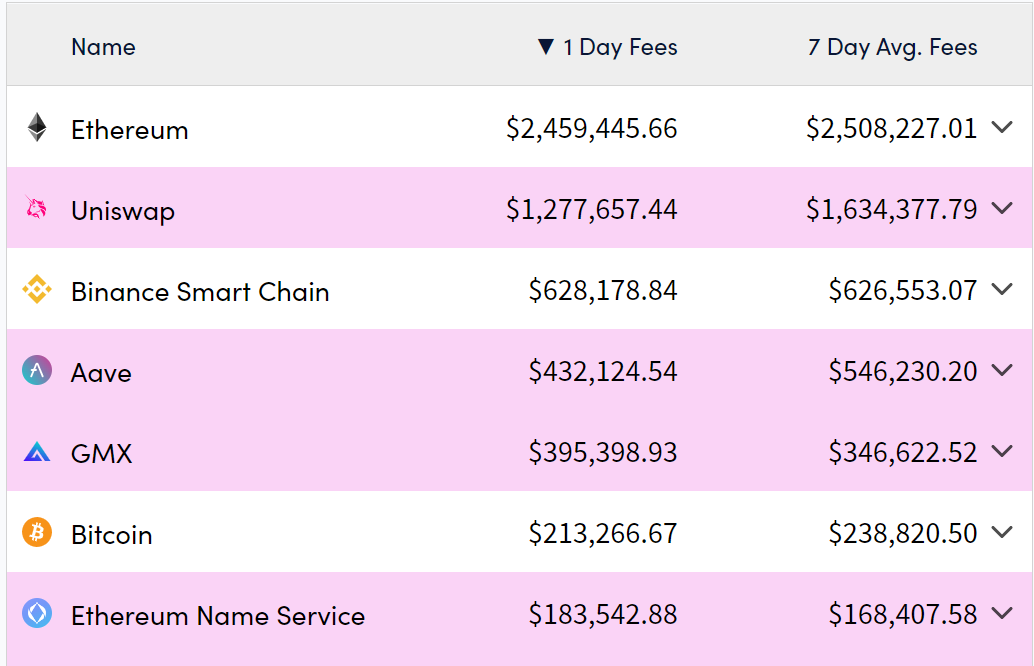This screenshot has width=1034, height=666.
Task: Expand the Ethereum Name Service row
Action: [x=1002, y=614]
